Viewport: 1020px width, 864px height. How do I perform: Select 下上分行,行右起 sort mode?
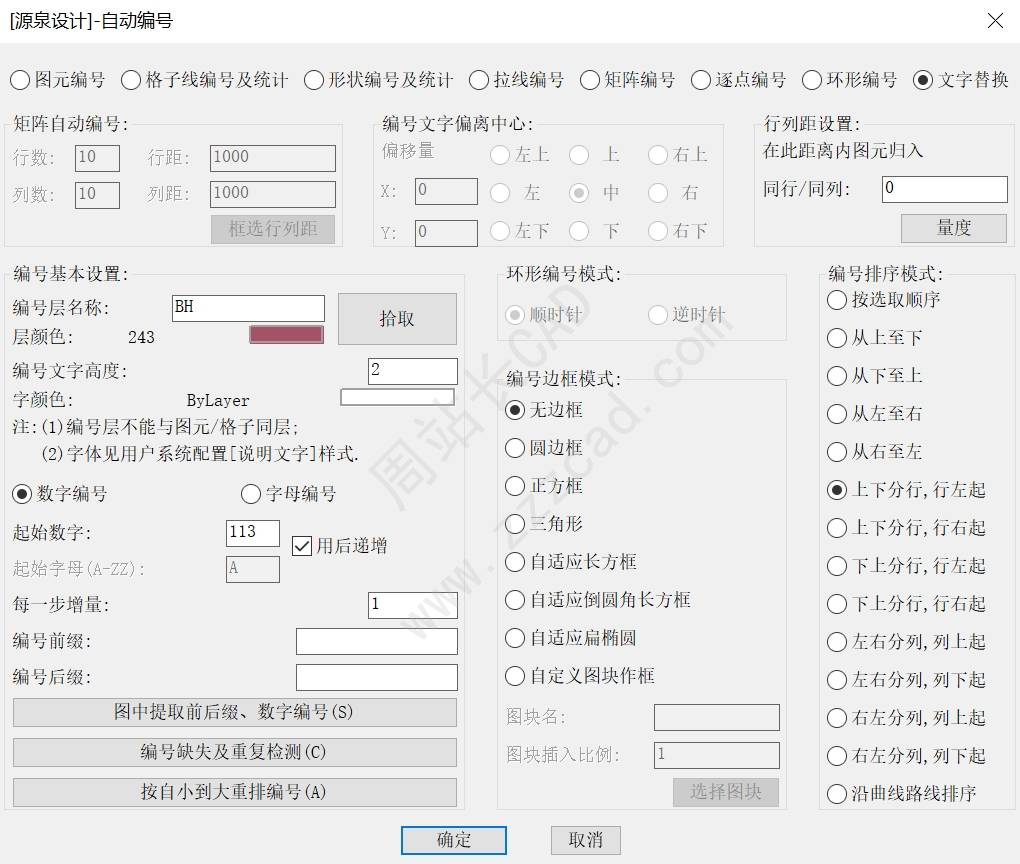point(906,604)
